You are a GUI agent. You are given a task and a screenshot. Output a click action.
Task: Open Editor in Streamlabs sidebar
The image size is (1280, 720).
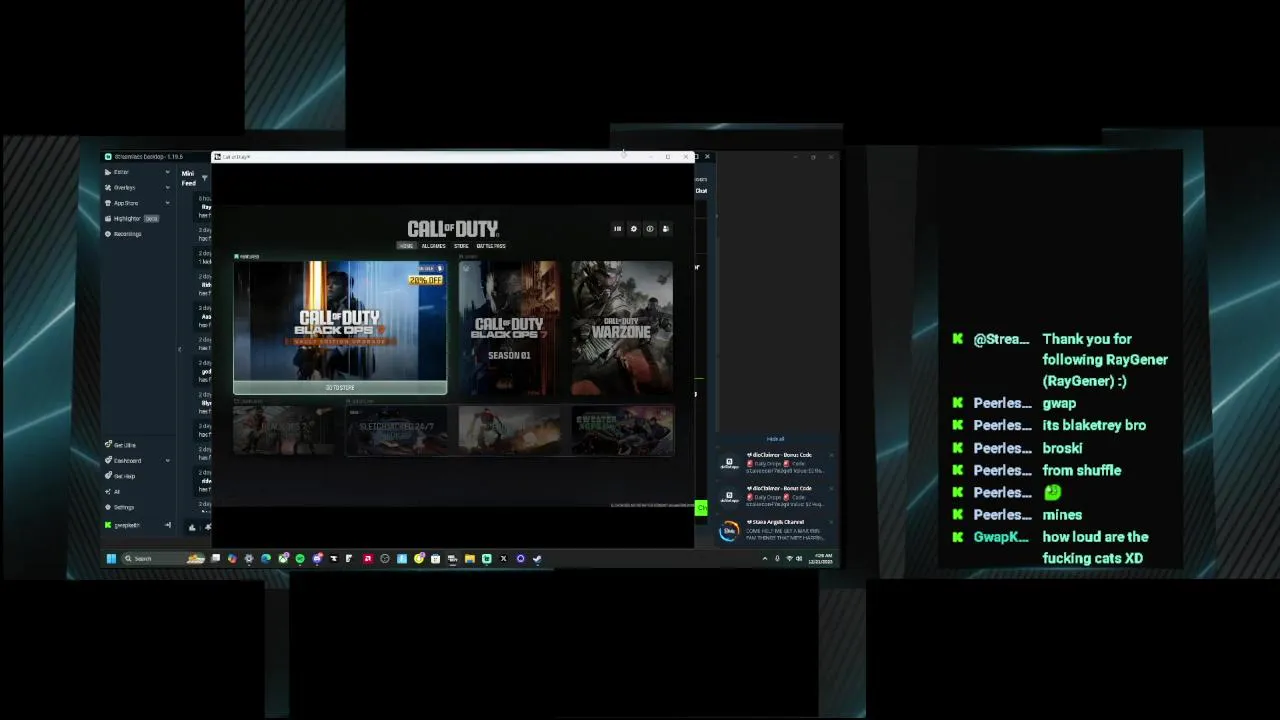(121, 172)
